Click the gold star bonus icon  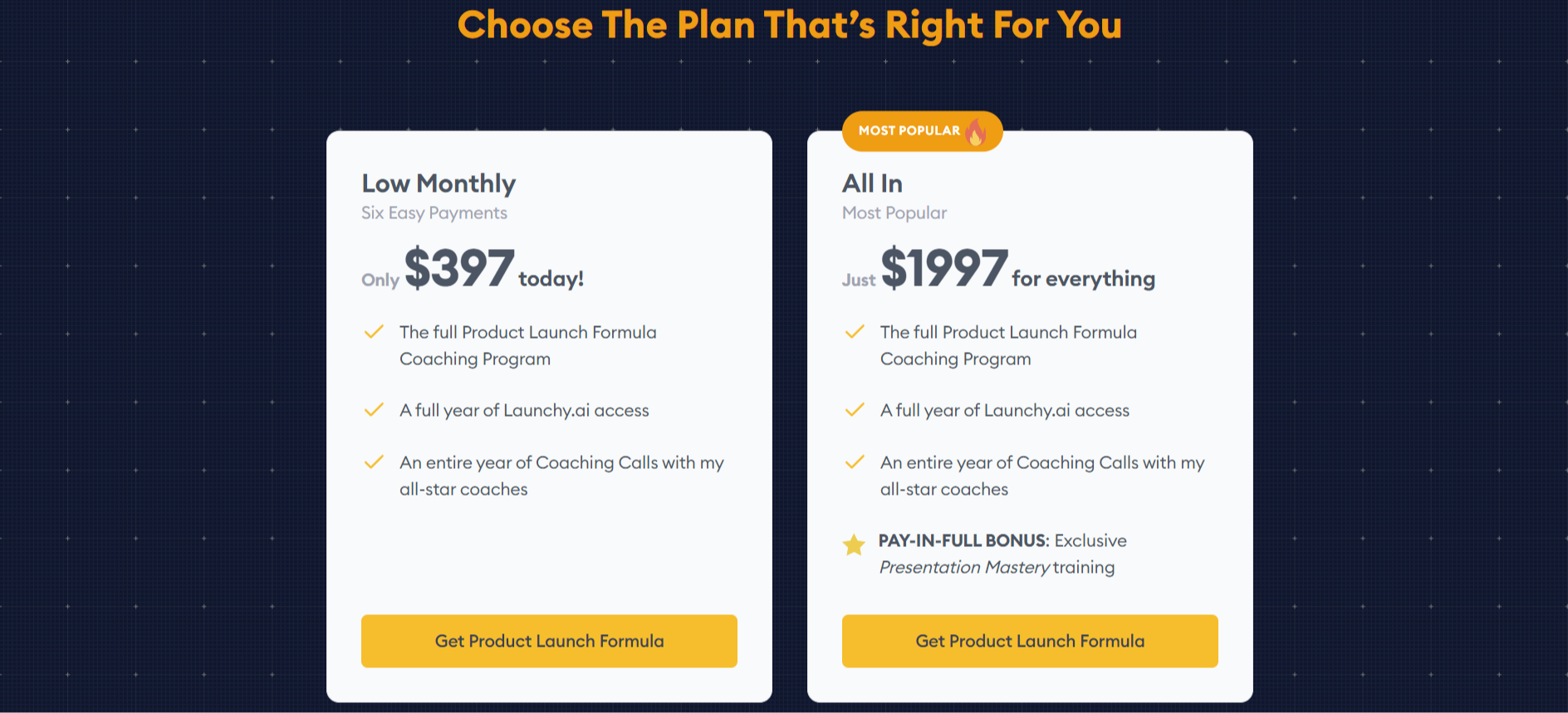[x=854, y=545]
